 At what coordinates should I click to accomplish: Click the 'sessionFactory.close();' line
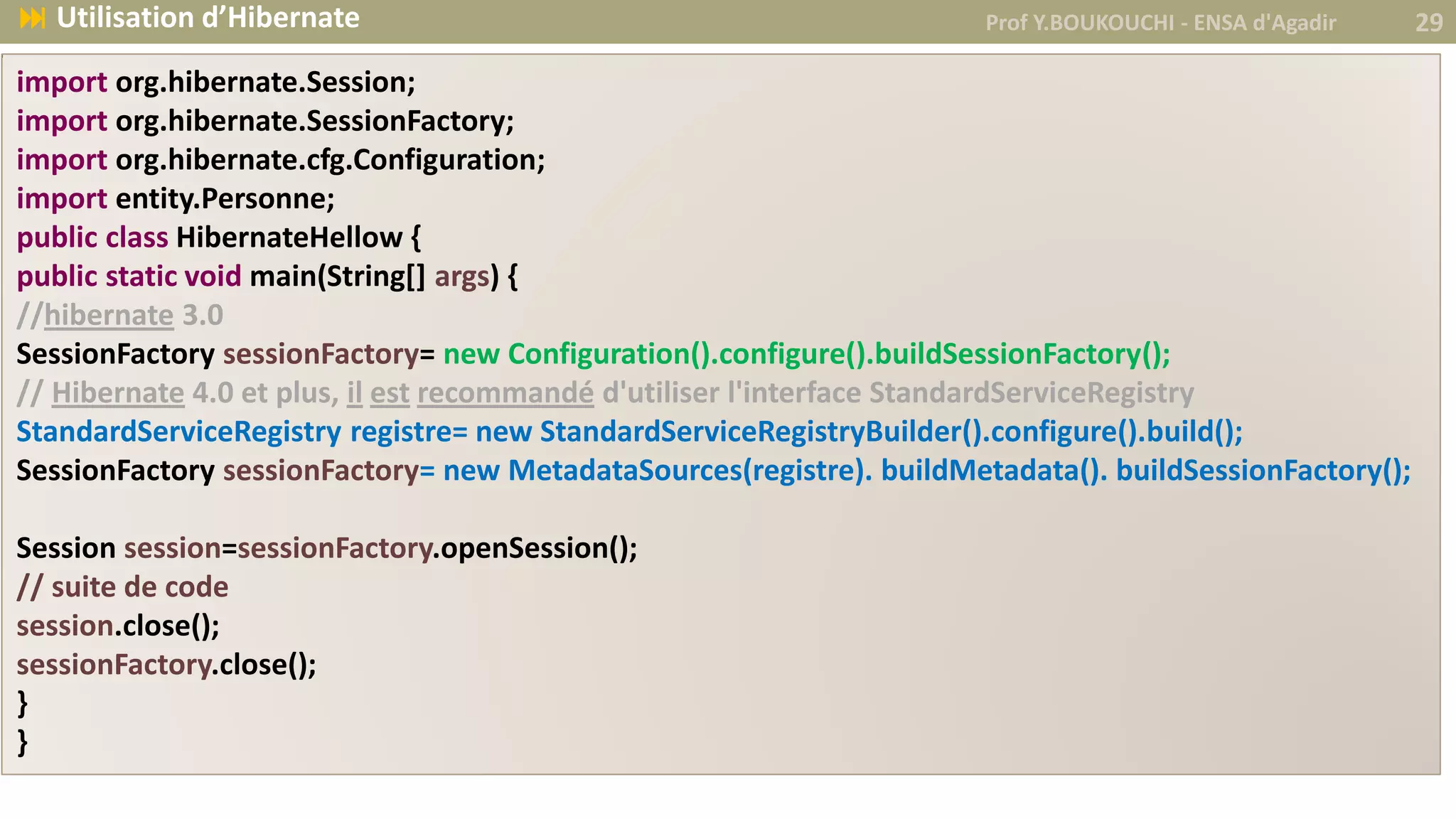(x=166, y=665)
